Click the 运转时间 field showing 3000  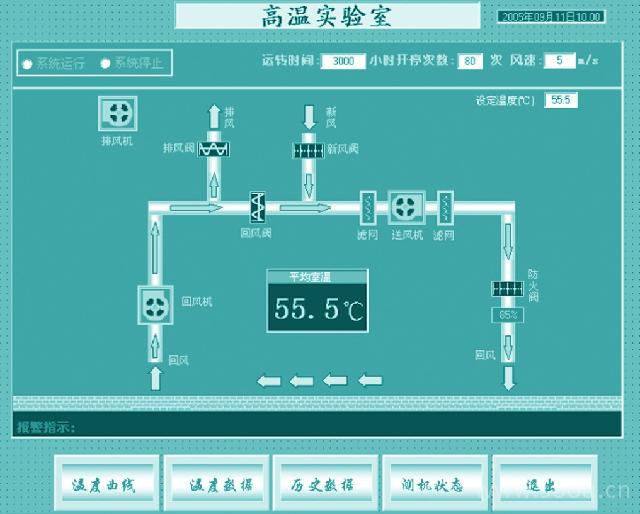click(343, 61)
